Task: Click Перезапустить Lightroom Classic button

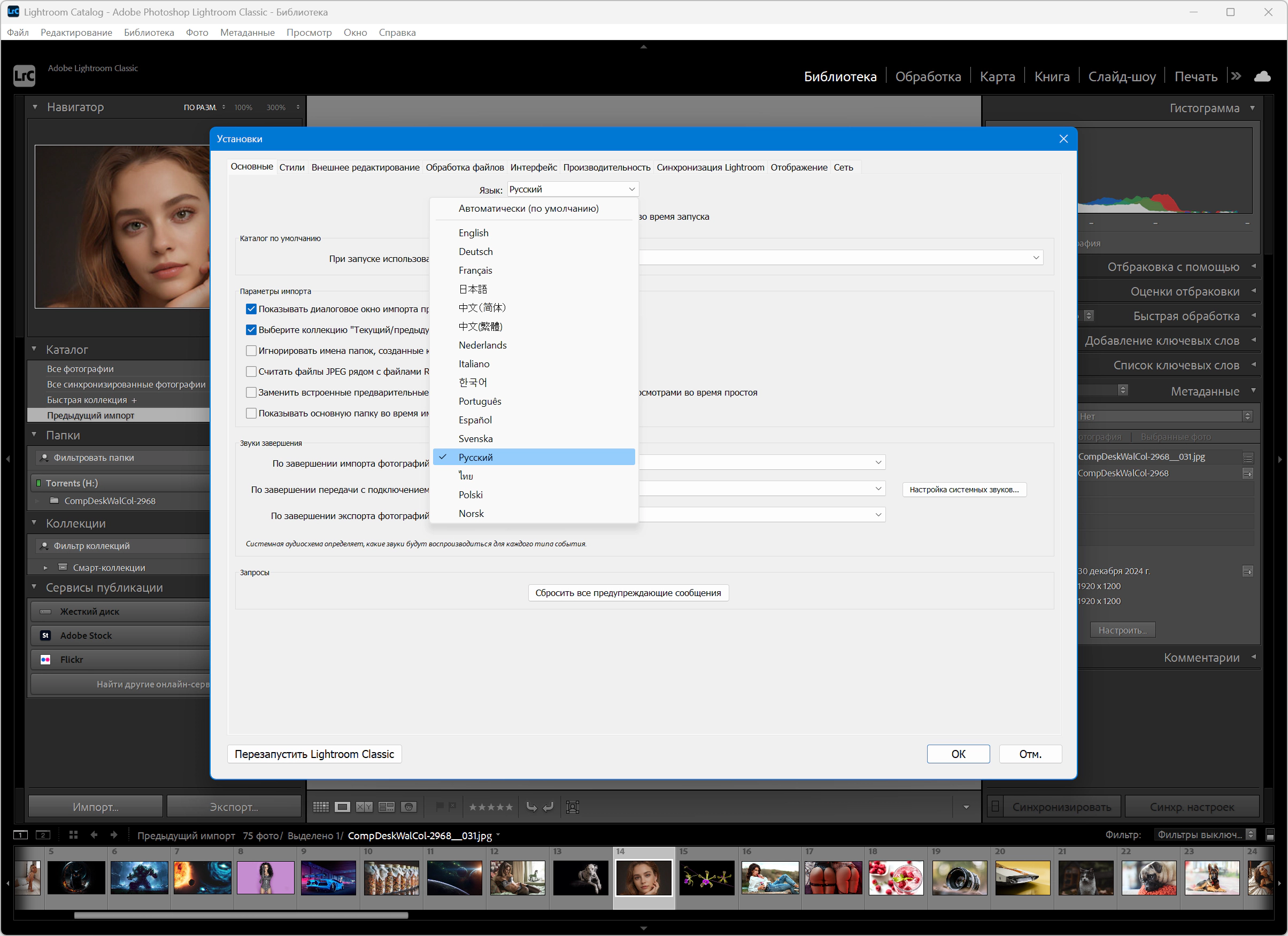Action: click(314, 754)
